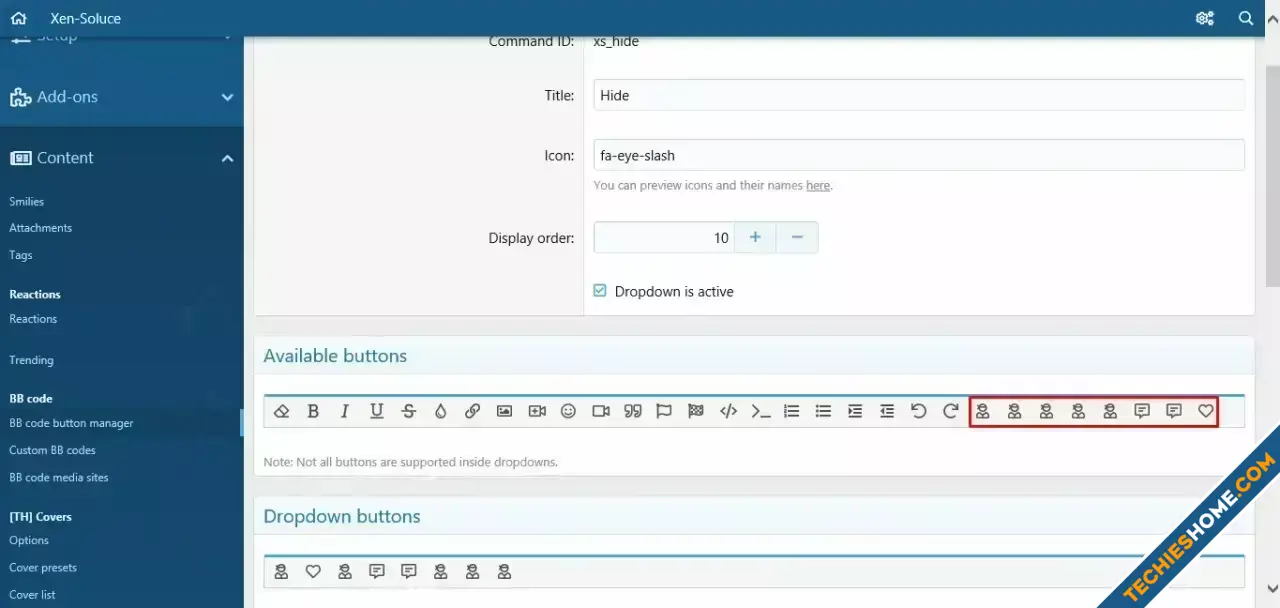The image size is (1280, 608).
Task: Click the ordered list button
Action: point(792,411)
